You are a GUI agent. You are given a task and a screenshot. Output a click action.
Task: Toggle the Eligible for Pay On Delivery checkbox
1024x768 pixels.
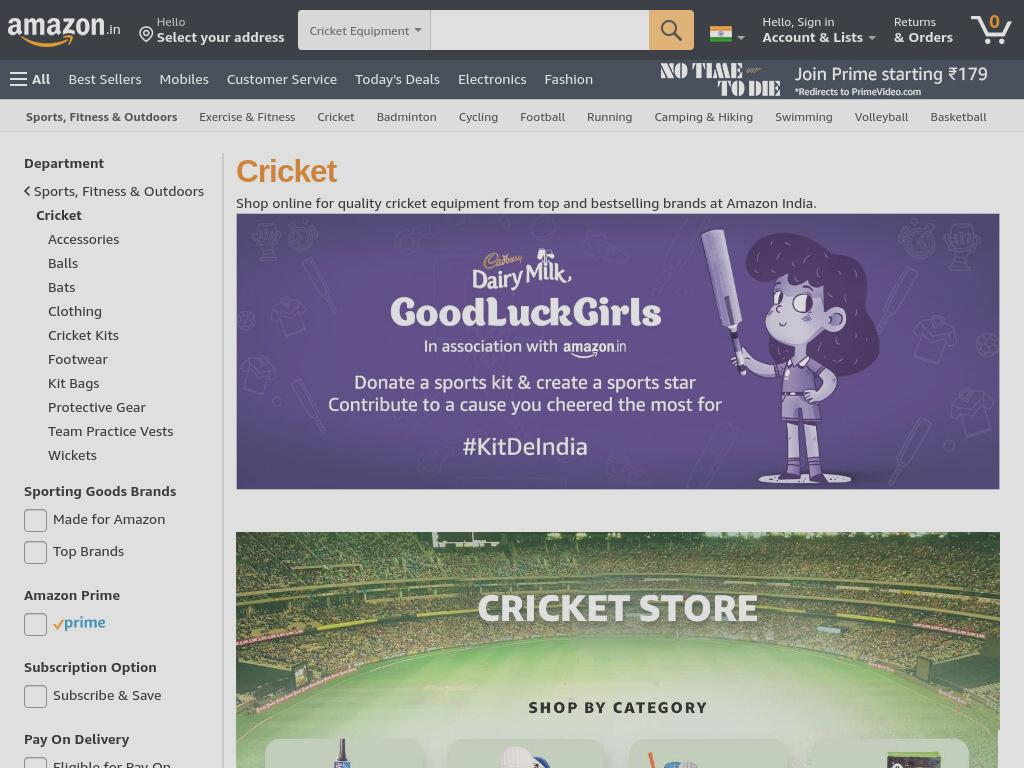[35, 763]
